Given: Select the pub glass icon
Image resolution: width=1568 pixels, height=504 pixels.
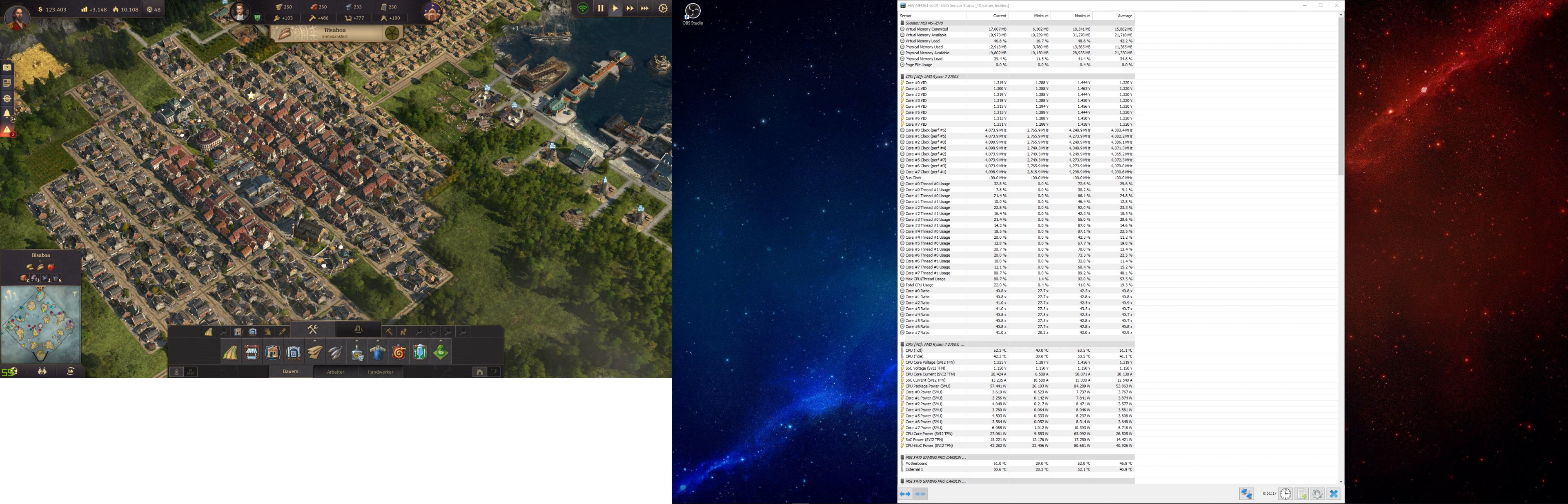Looking at the screenshot, I should click(420, 353).
